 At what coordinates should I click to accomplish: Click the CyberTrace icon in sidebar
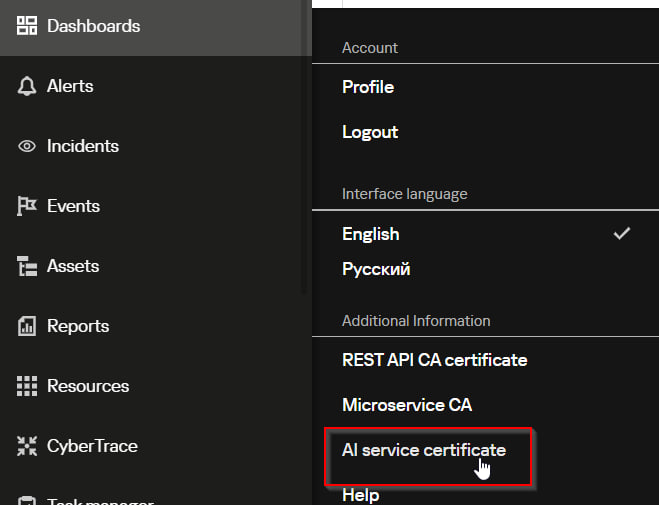27,446
